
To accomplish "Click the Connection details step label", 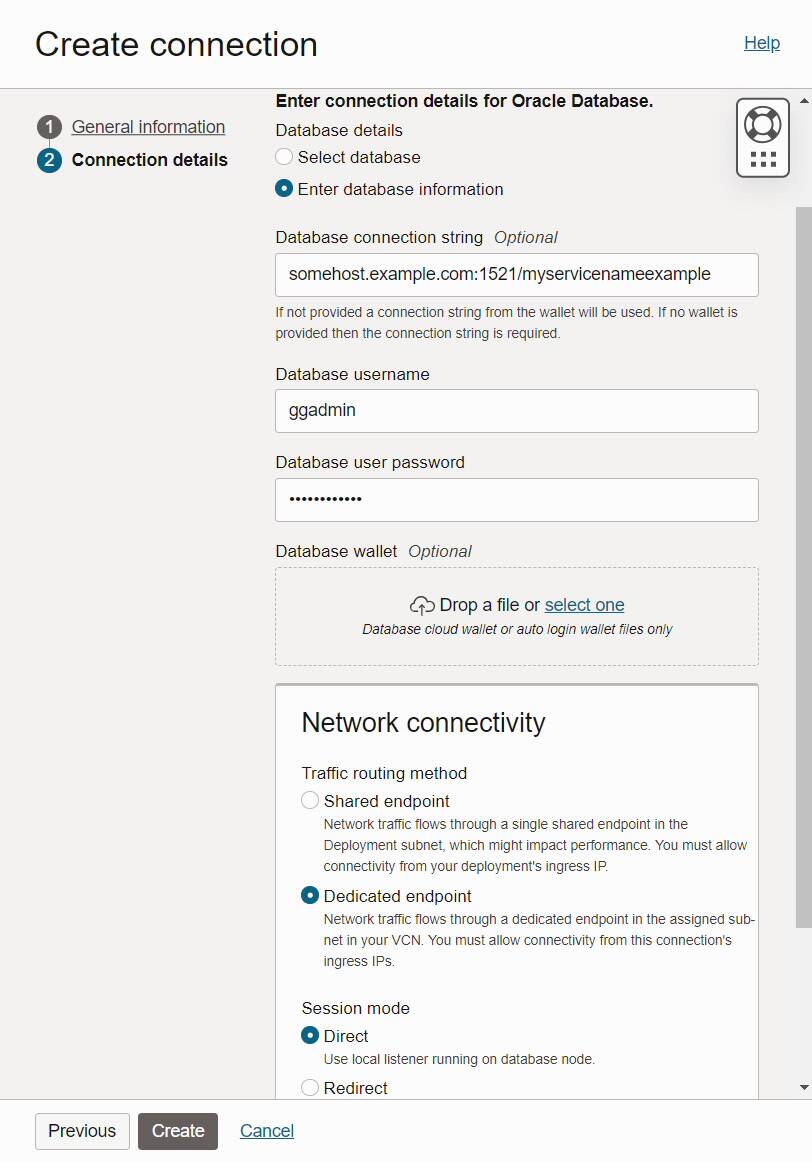I will (x=149, y=159).
